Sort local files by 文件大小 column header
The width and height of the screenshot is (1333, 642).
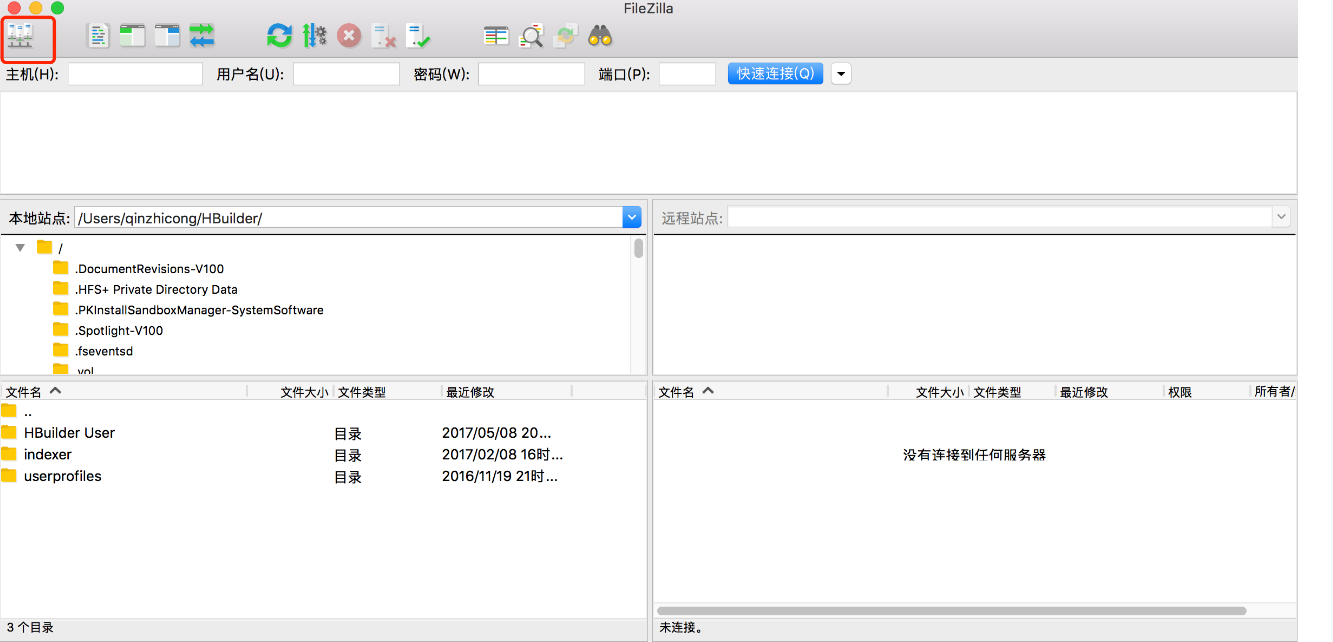pyautogui.click(x=304, y=392)
